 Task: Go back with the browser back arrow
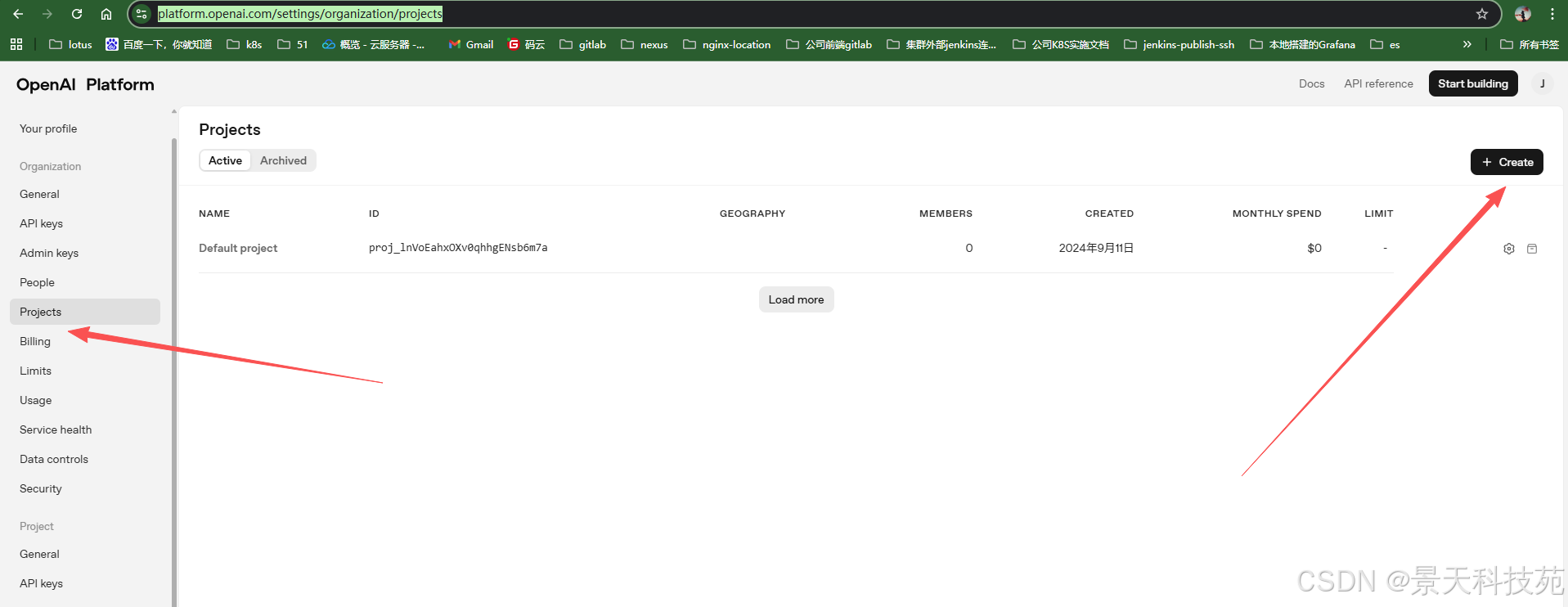pyautogui.click(x=18, y=14)
